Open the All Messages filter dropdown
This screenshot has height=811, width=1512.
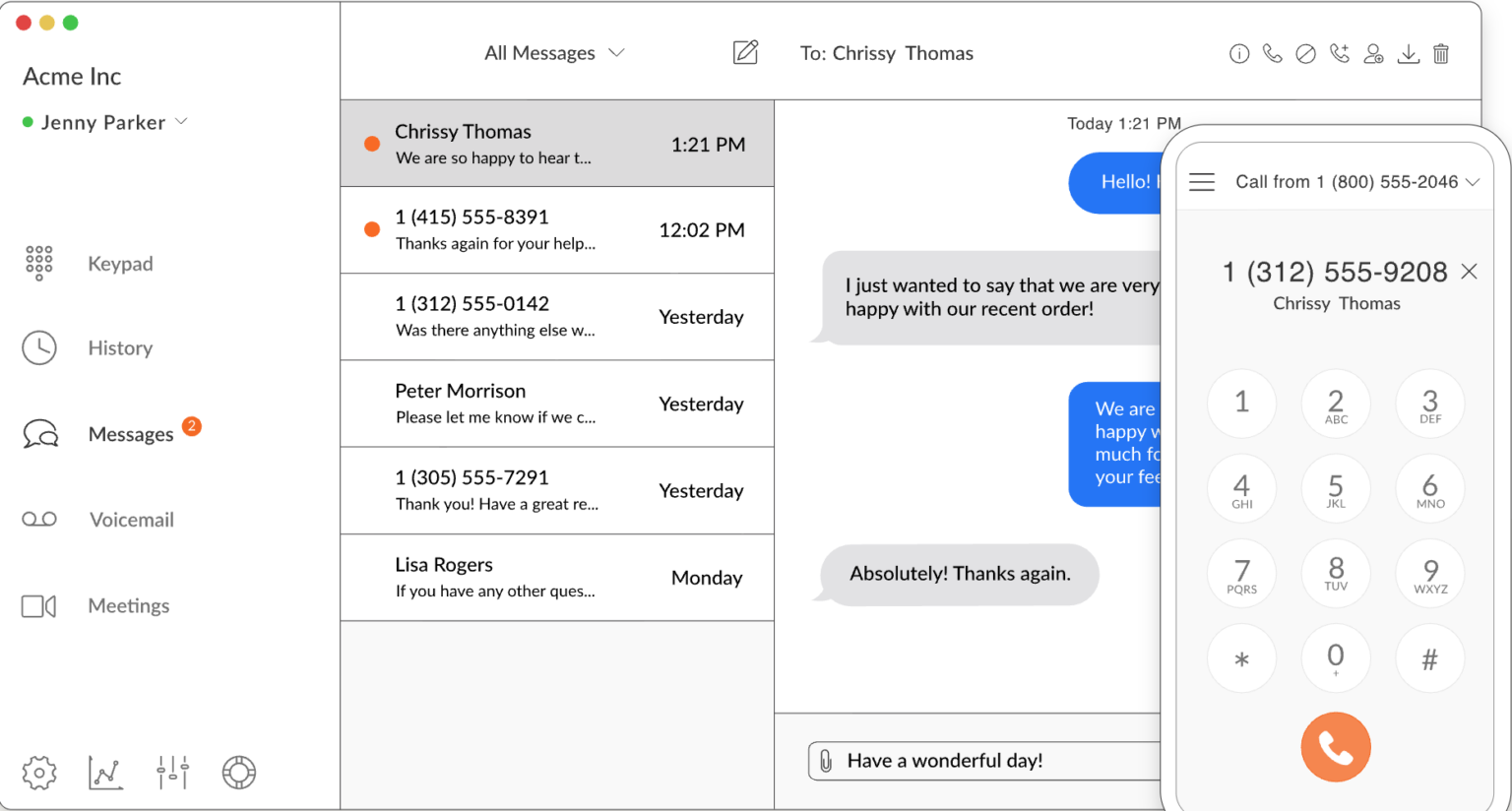(x=554, y=52)
